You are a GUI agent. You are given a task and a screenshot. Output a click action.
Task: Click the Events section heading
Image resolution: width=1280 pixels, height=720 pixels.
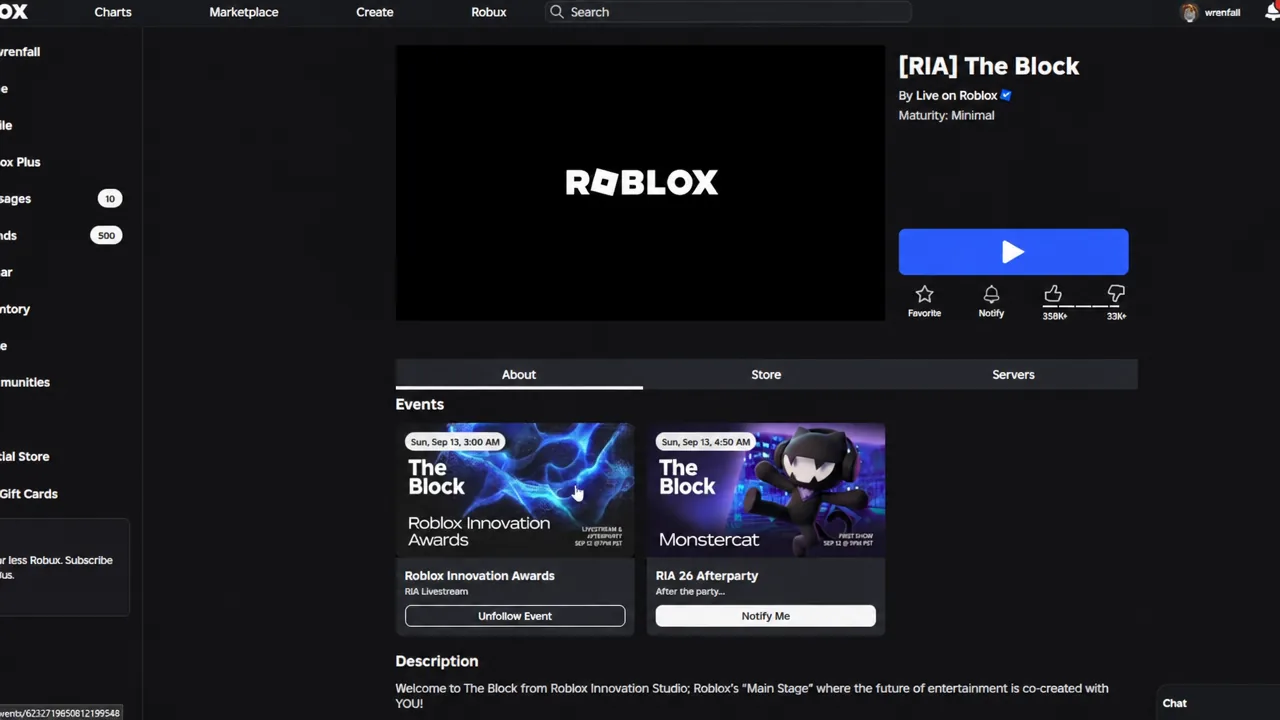click(x=420, y=404)
